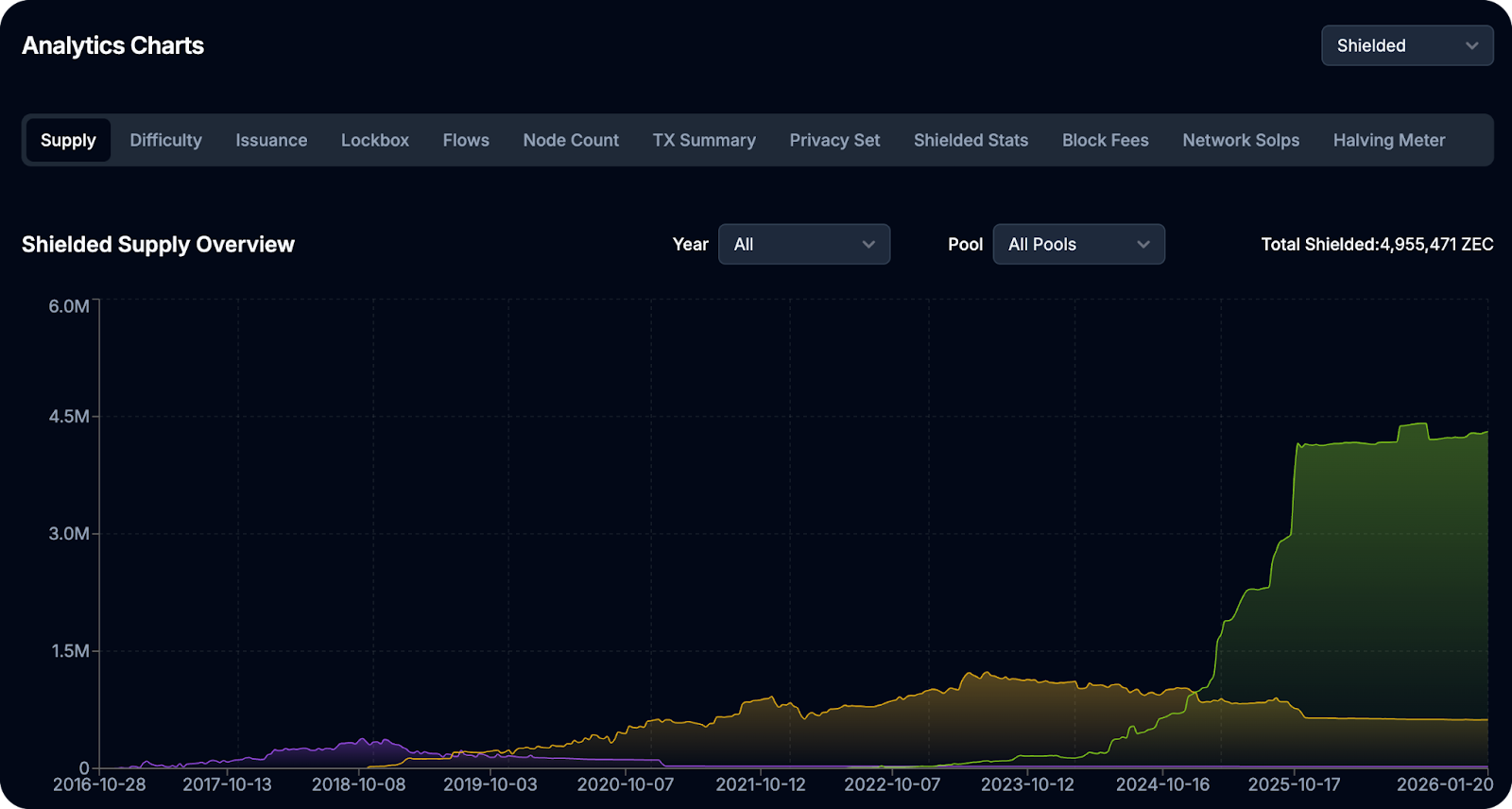Show the Network Solps tab
1512x809 pixels.
tap(1241, 140)
